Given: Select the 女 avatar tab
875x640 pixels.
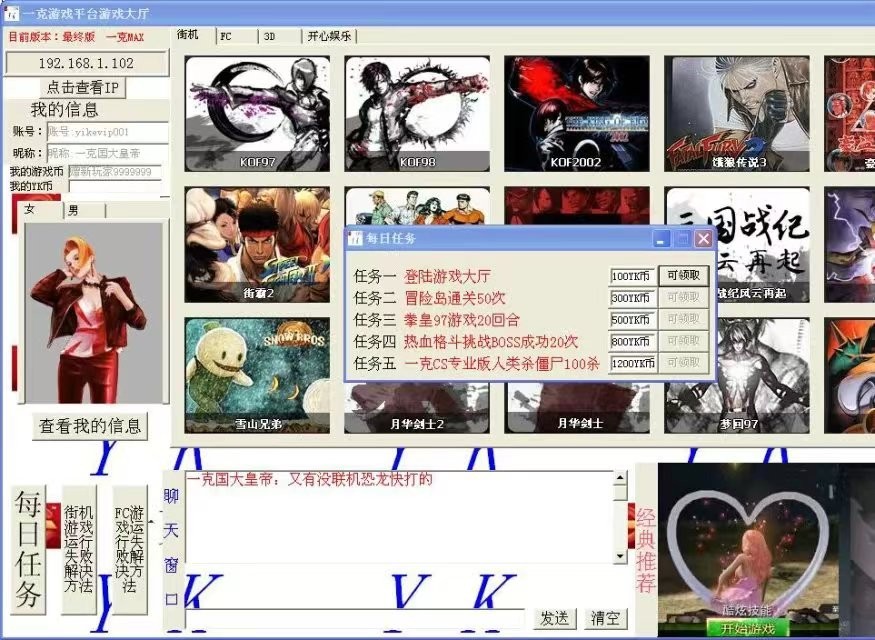Looking at the screenshot, I should pos(39,209).
